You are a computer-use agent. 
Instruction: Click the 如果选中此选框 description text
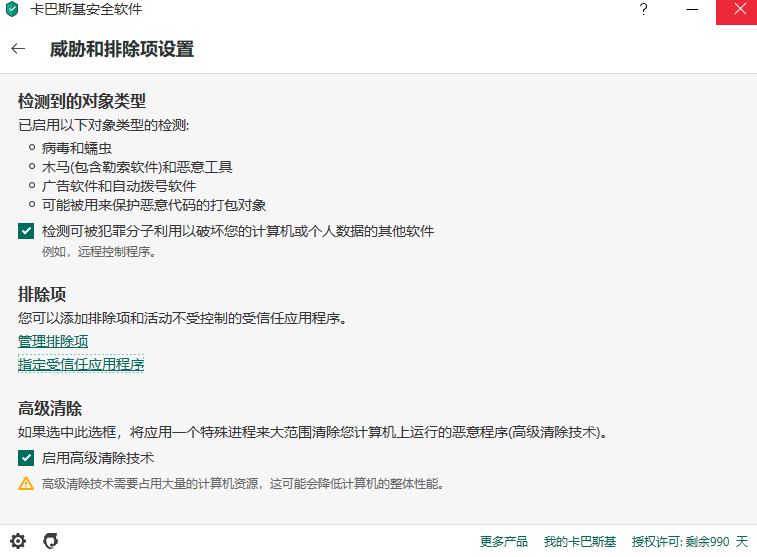[x=312, y=432]
